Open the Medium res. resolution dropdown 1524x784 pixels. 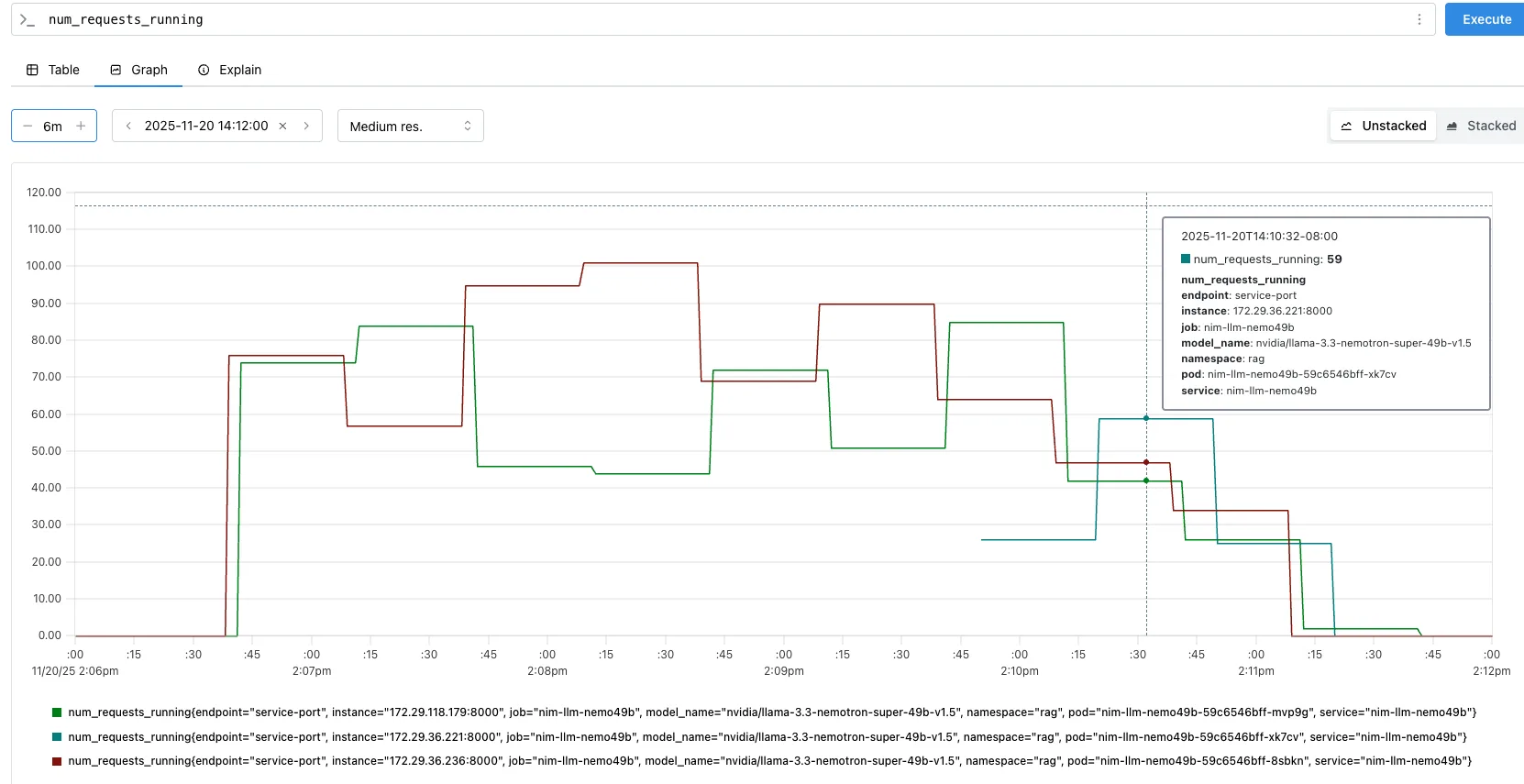(x=410, y=126)
